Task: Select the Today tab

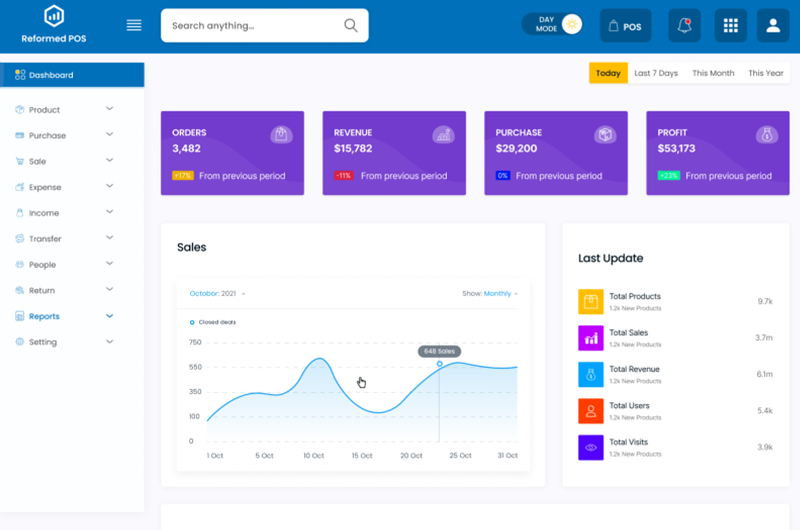Action: tap(608, 73)
